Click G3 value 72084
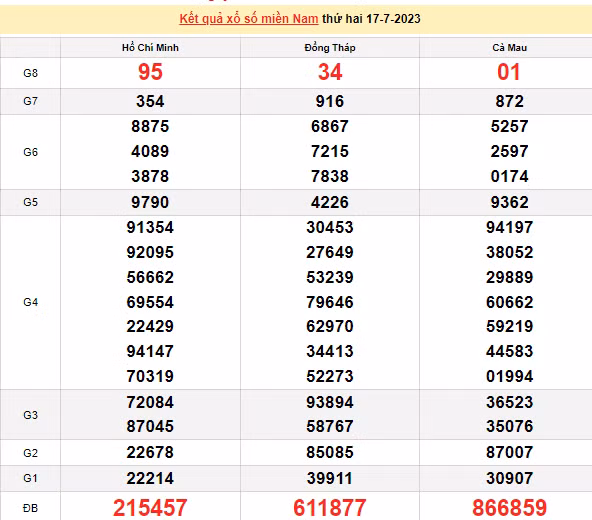 click(x=150, y=402)
